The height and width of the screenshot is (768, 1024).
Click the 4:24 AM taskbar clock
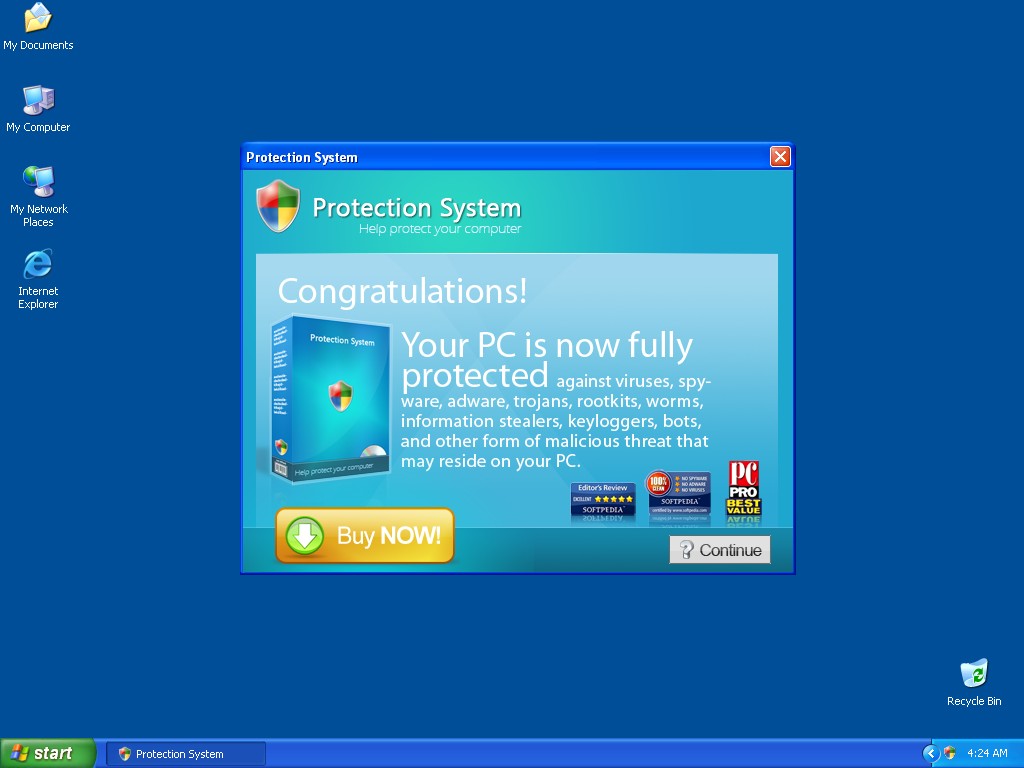tap(987, 753)
